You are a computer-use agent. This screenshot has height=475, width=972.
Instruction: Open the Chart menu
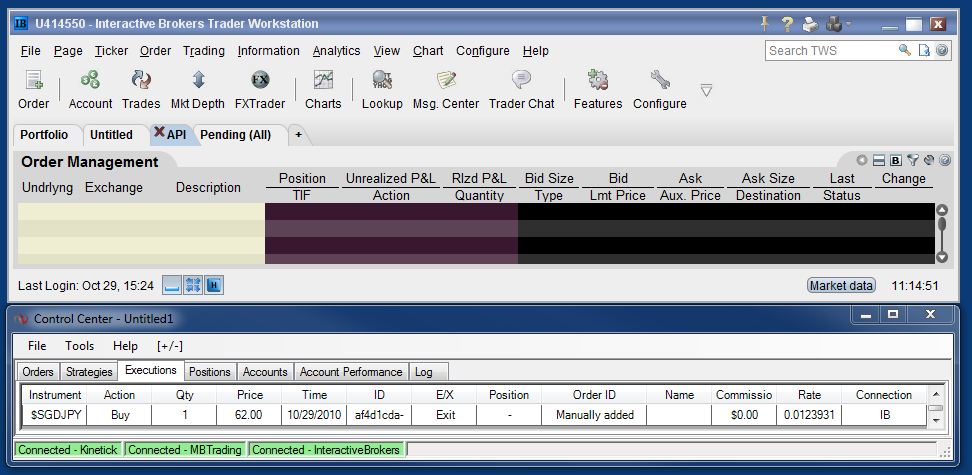pos(428,51)
